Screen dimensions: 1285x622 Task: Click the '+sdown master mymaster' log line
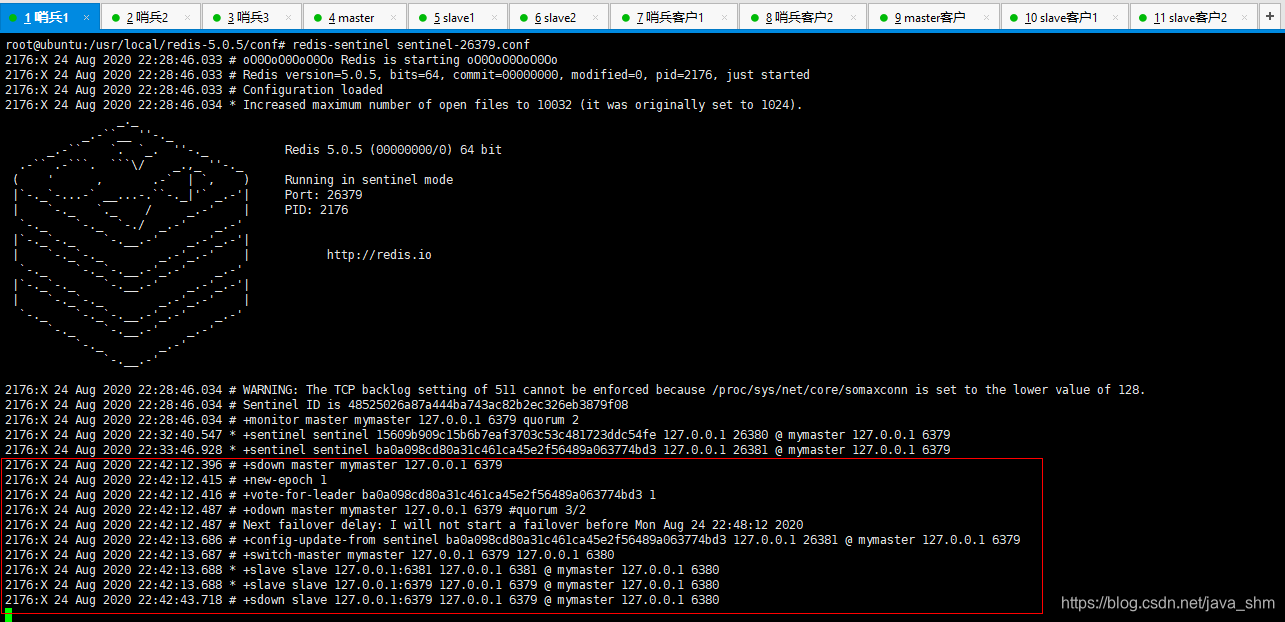click(x=253, y=465)
